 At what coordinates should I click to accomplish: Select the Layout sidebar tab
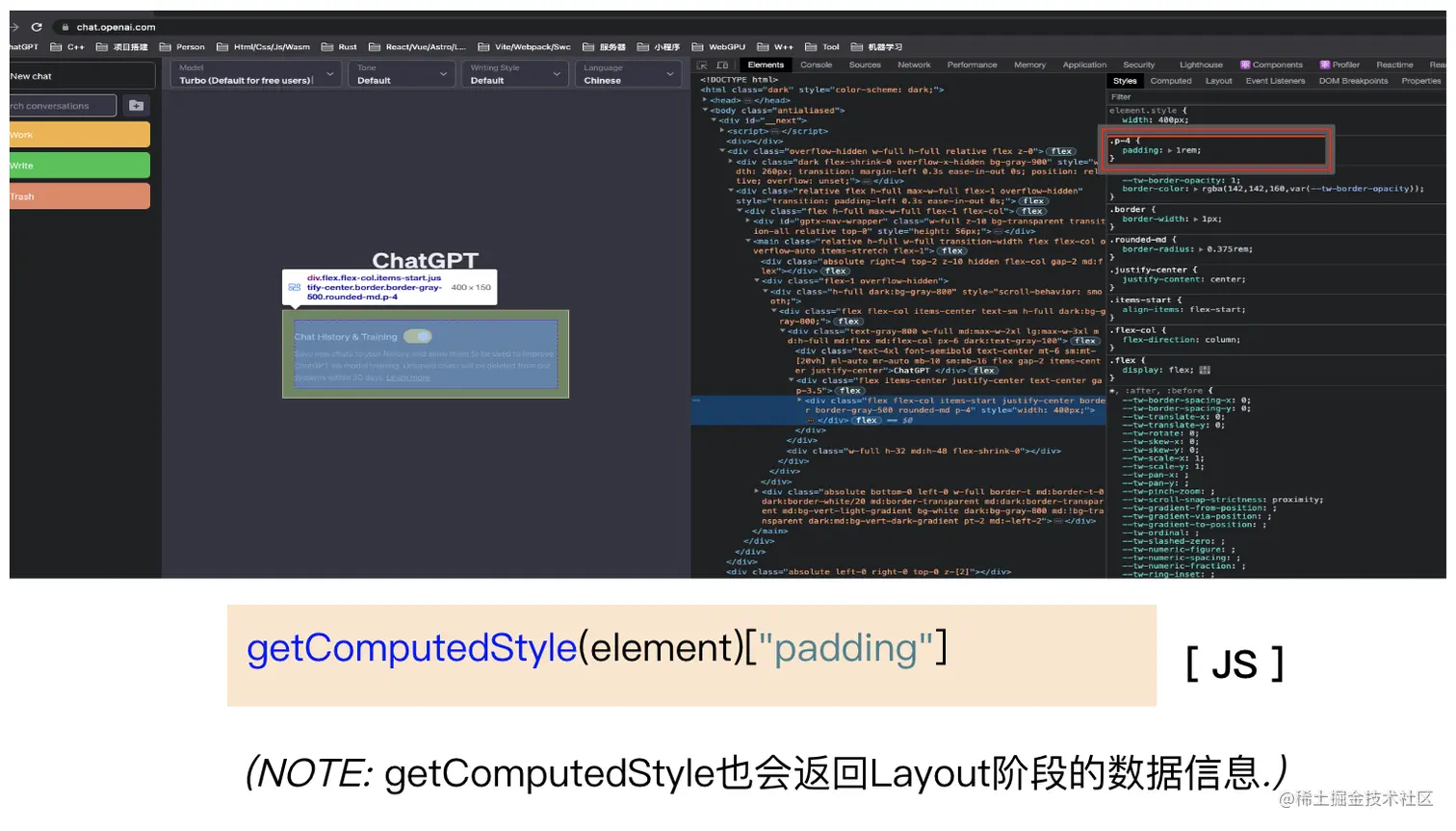point(1218,81)
